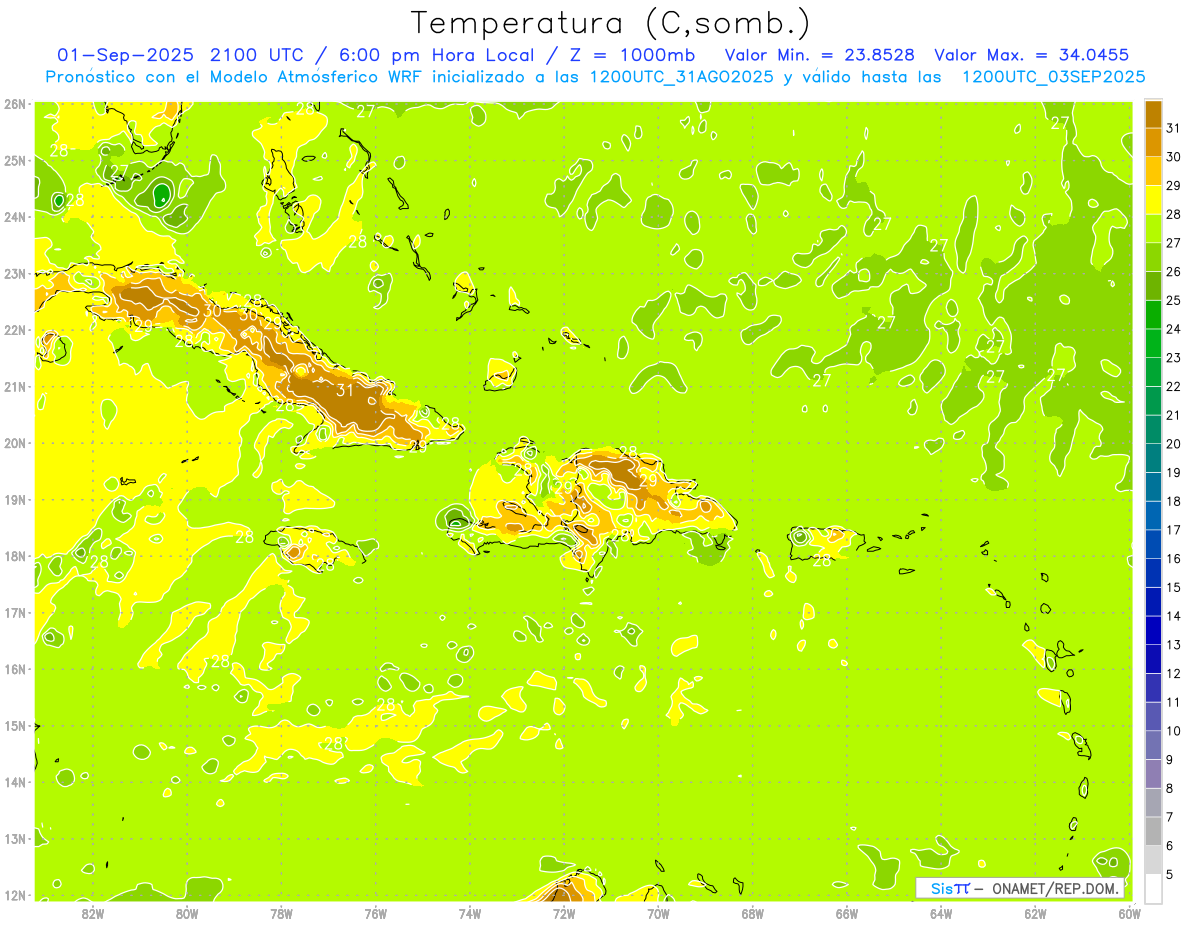1200x927 pixels.
Task: Click the '72W' longitude axis label
Action: (x=564, y=913)
